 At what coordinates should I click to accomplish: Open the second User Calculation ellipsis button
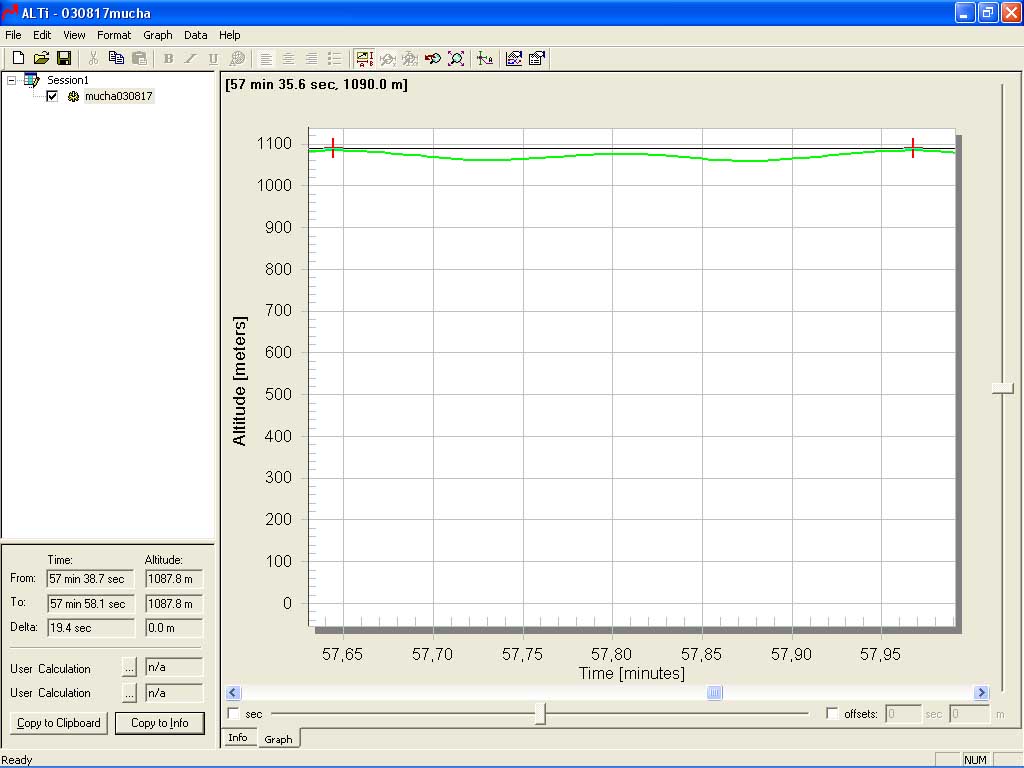(130, 692)
